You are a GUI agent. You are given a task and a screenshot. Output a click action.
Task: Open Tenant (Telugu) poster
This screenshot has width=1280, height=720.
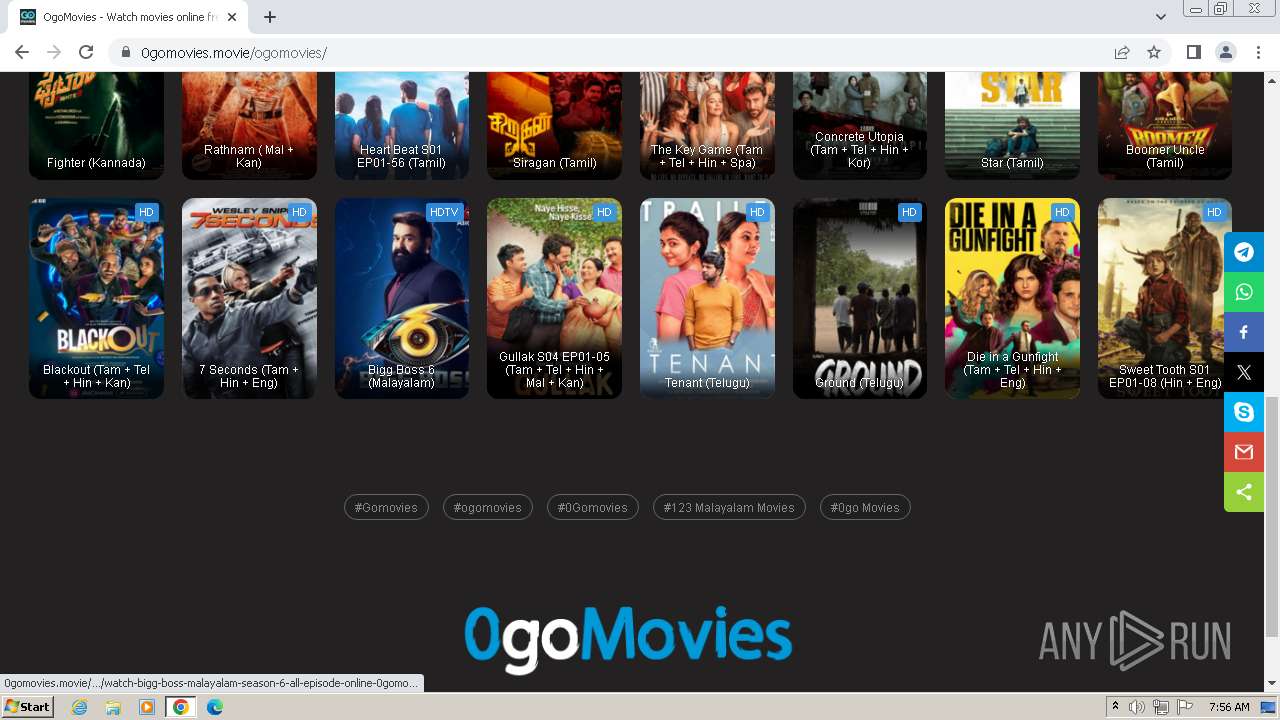click(707, 298)
